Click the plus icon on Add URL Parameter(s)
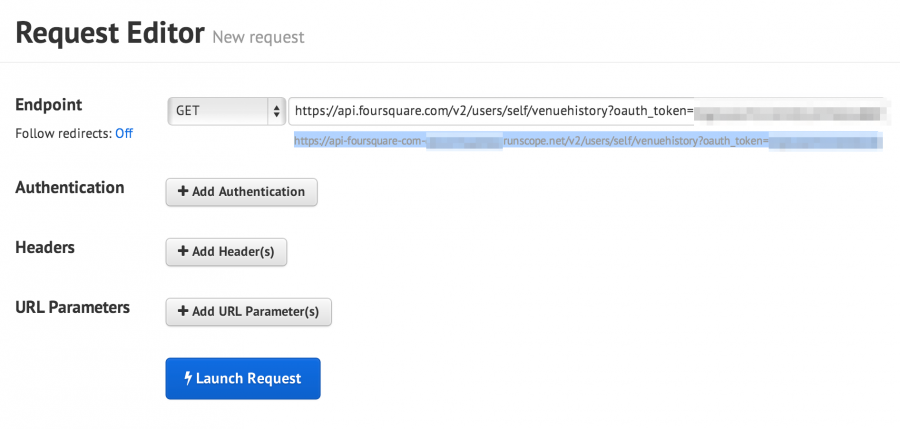 (x=183, y=312)
